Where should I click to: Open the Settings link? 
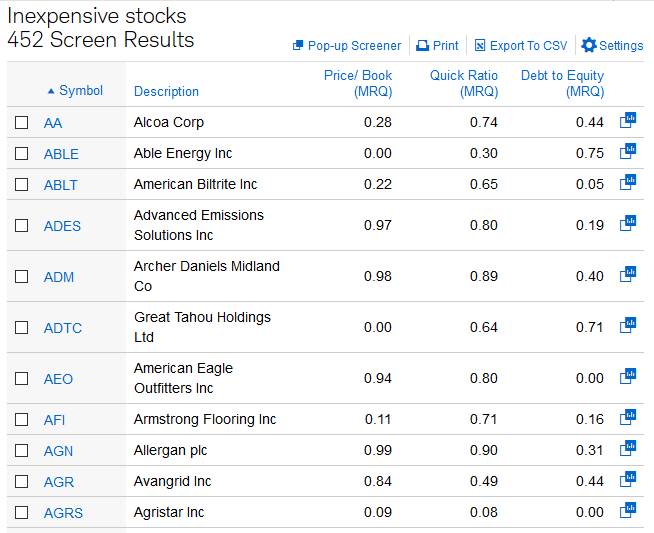click(x=621, y=45)
